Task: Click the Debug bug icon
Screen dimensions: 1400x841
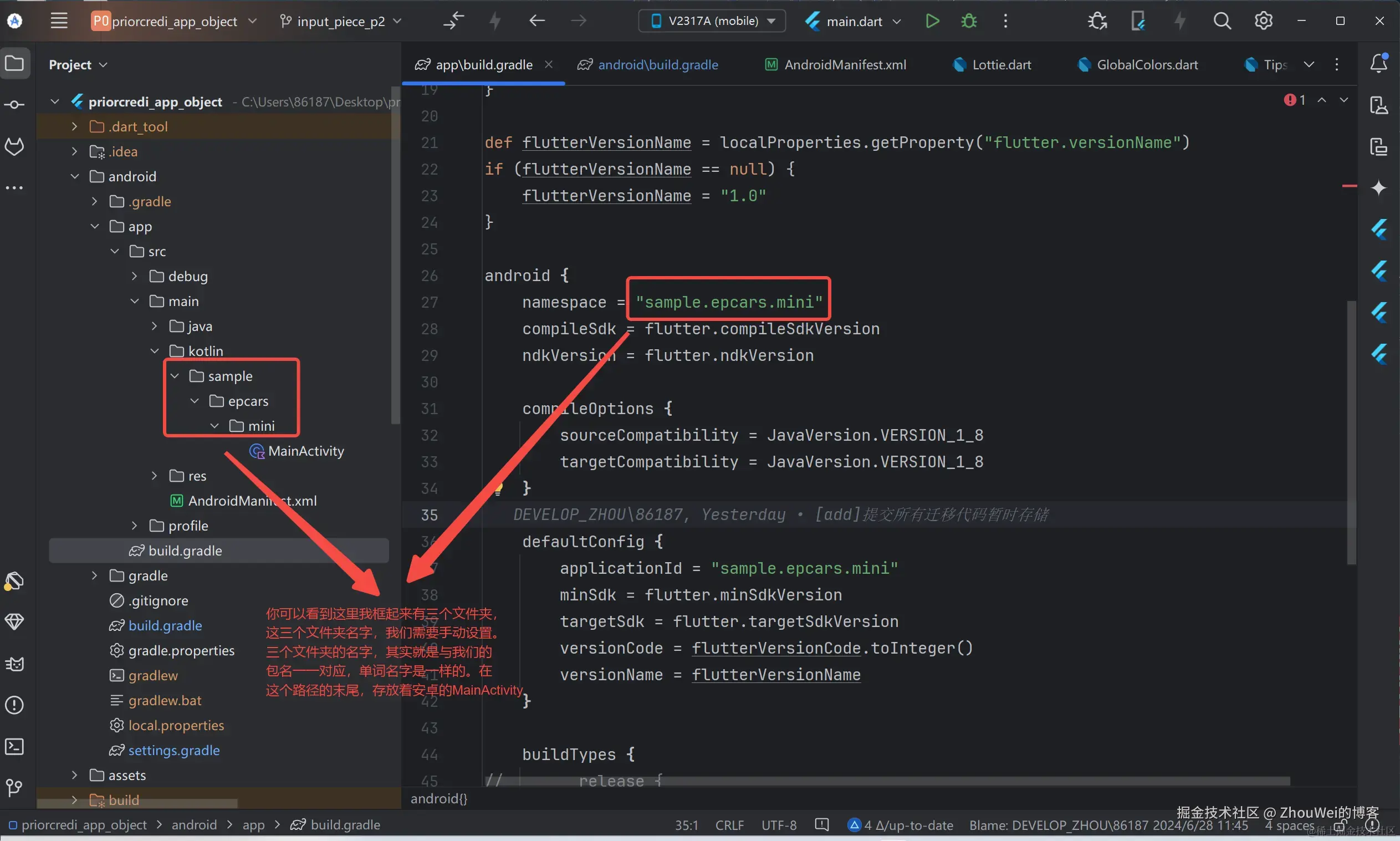Action: click(x=969, y=22)
